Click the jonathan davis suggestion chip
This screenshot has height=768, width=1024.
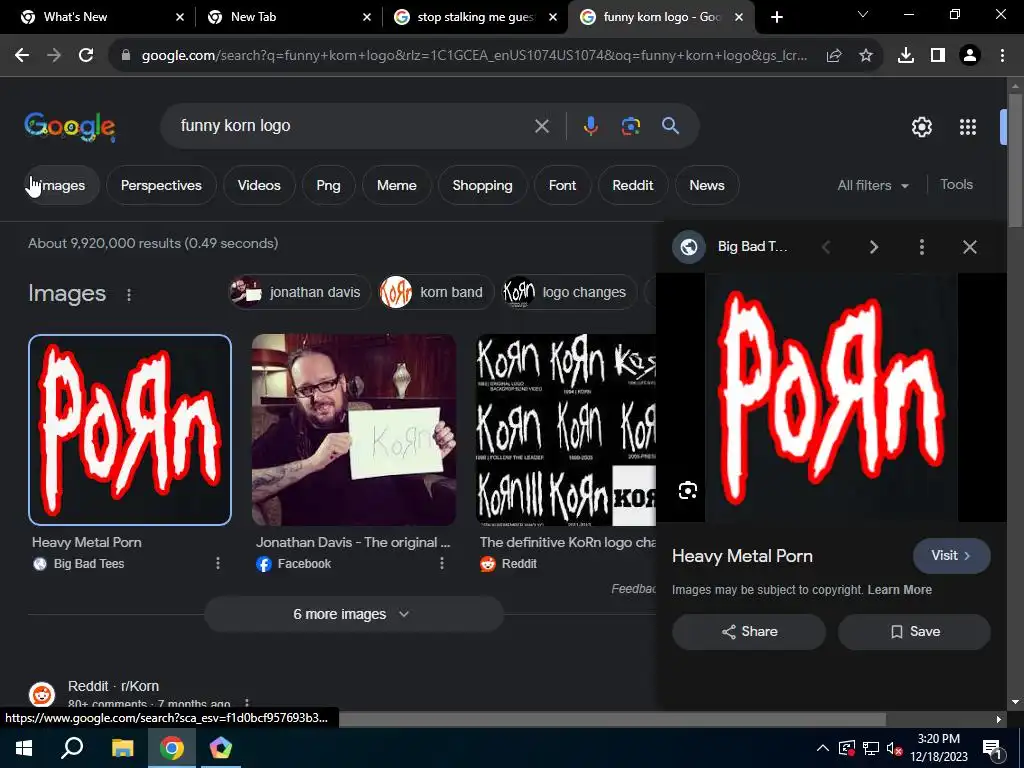coord(300,292)
